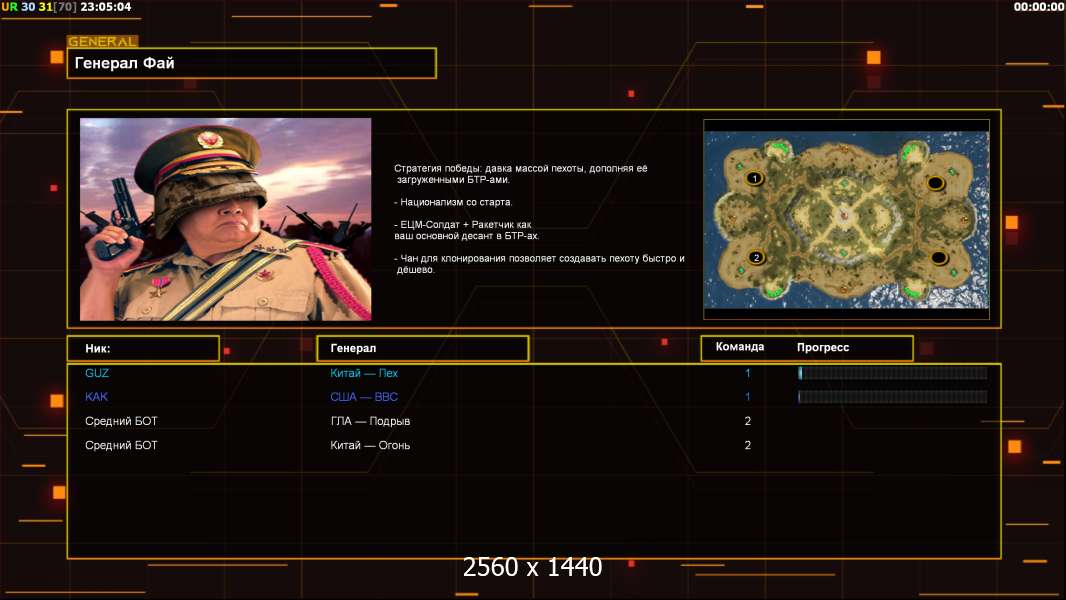Click the 'Ник:' column header
Viewport: 1066px width, 600px height.
[x=143, y=349]
